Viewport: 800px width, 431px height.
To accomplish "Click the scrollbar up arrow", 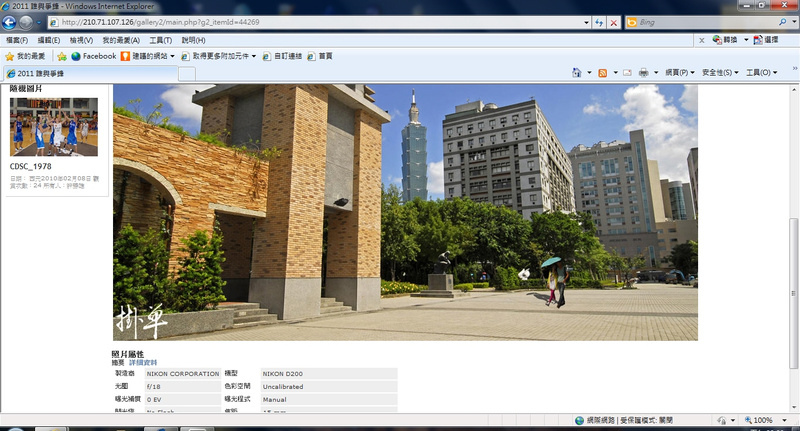I will point(793,89).
